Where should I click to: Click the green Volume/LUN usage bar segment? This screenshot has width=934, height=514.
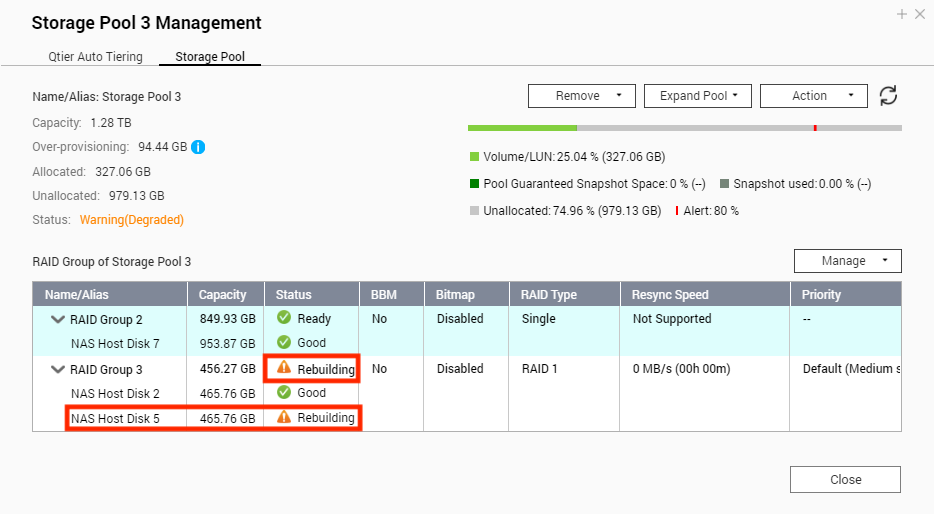pyautogui.click(x=522, y=128)
